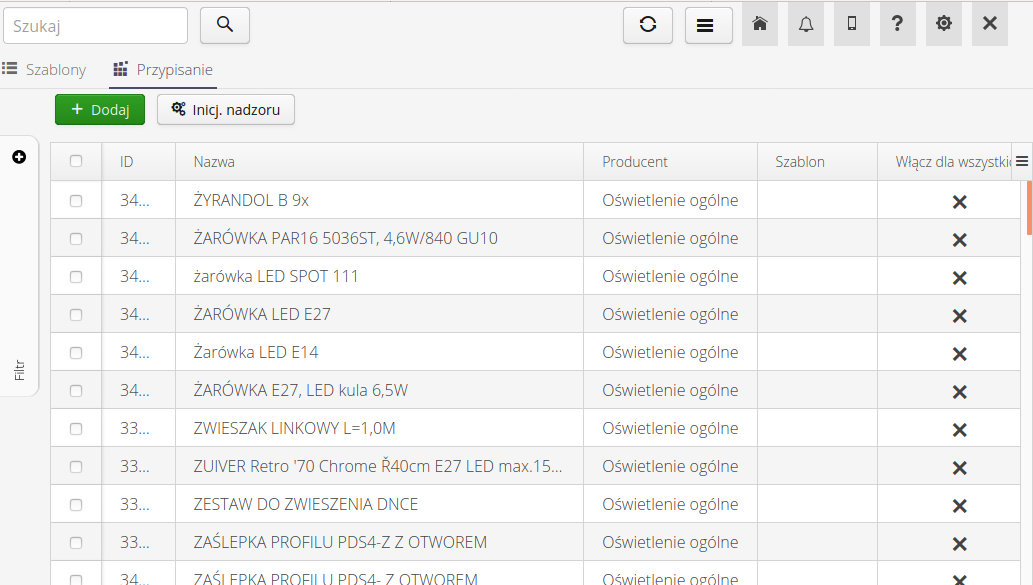Open the hamburger menu in the toolbar
This screenshot has width=1033, height=585.
pyautogui.click(x=708, y=25)
